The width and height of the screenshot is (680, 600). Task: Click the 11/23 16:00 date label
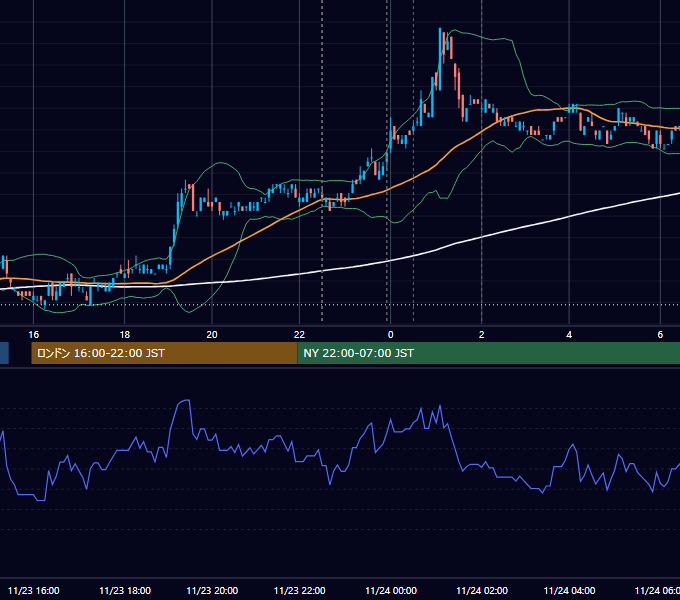(x=33, y=590)
